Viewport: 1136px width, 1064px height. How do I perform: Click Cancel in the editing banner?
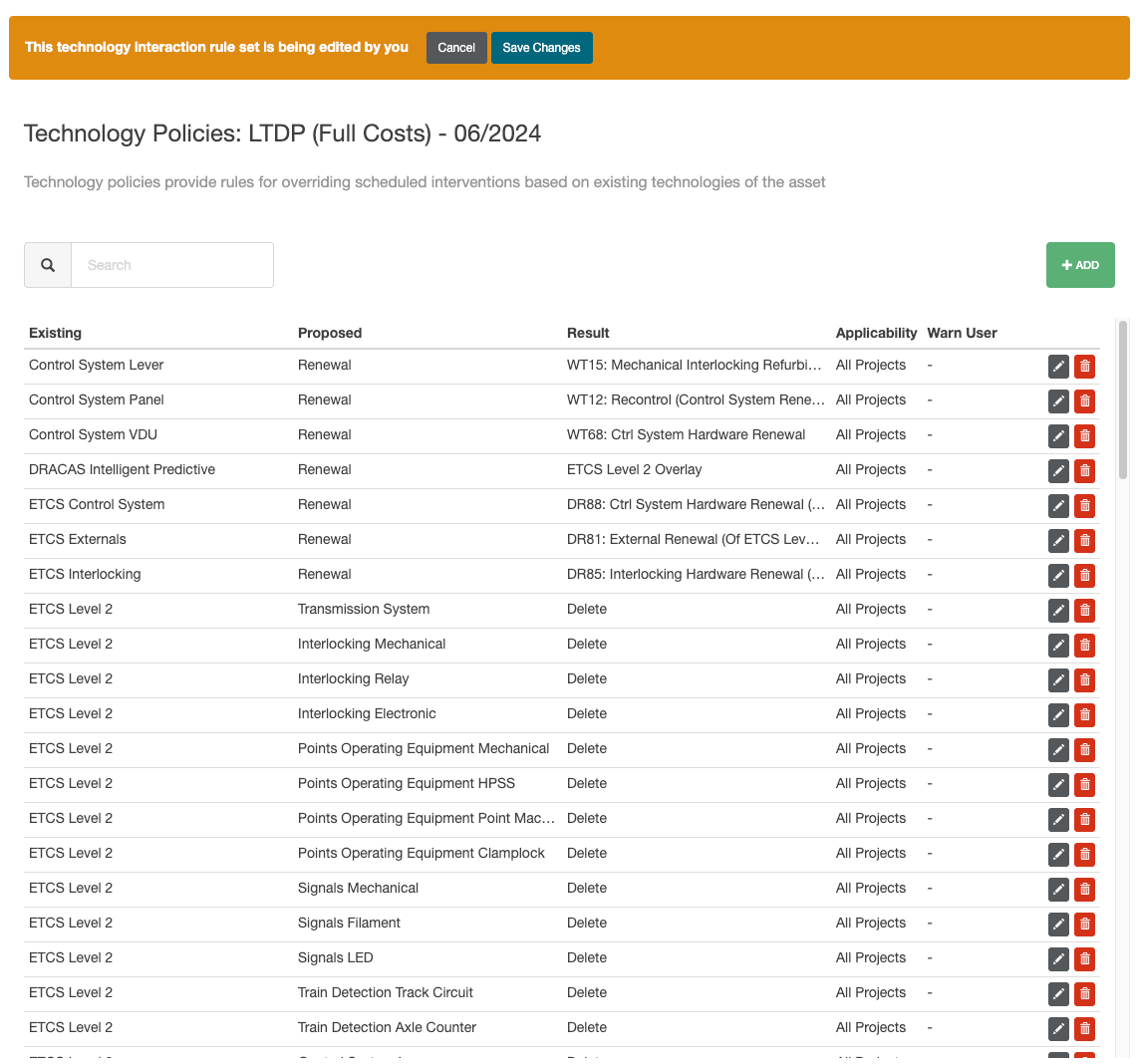pyautogui.click(x=456, y=48)
